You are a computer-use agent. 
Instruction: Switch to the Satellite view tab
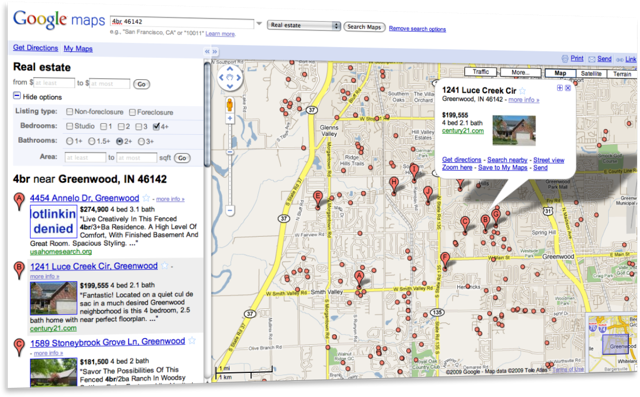(591, 73)
